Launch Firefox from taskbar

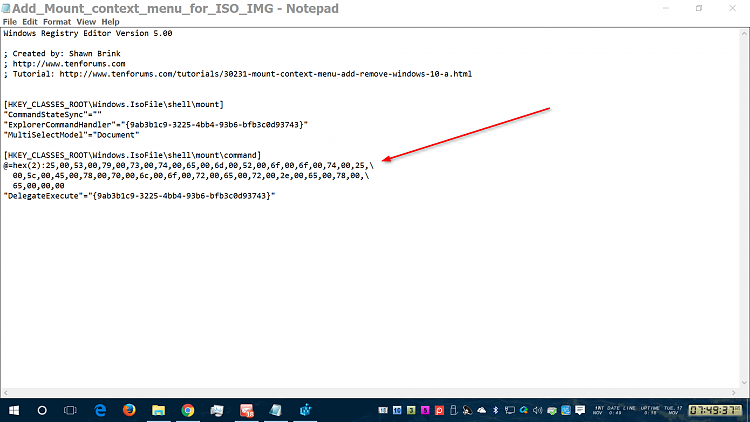click(x=129, y=411)
